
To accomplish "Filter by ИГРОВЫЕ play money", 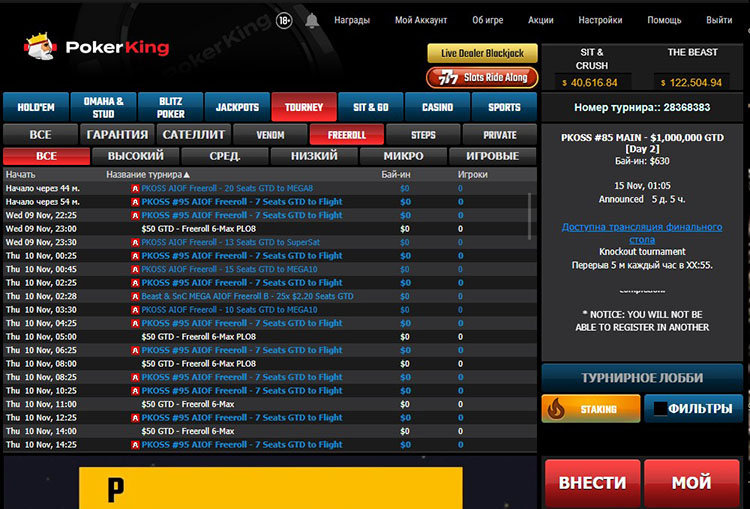I will [x=493, y=156].
